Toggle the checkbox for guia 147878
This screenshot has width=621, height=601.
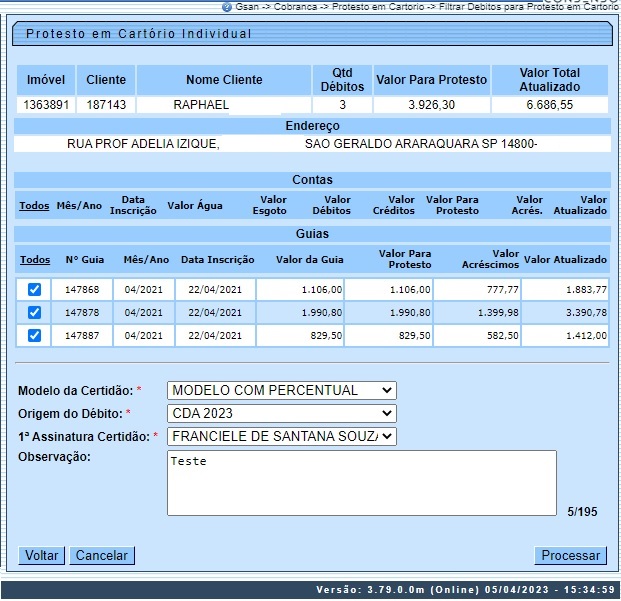point(35,312)
